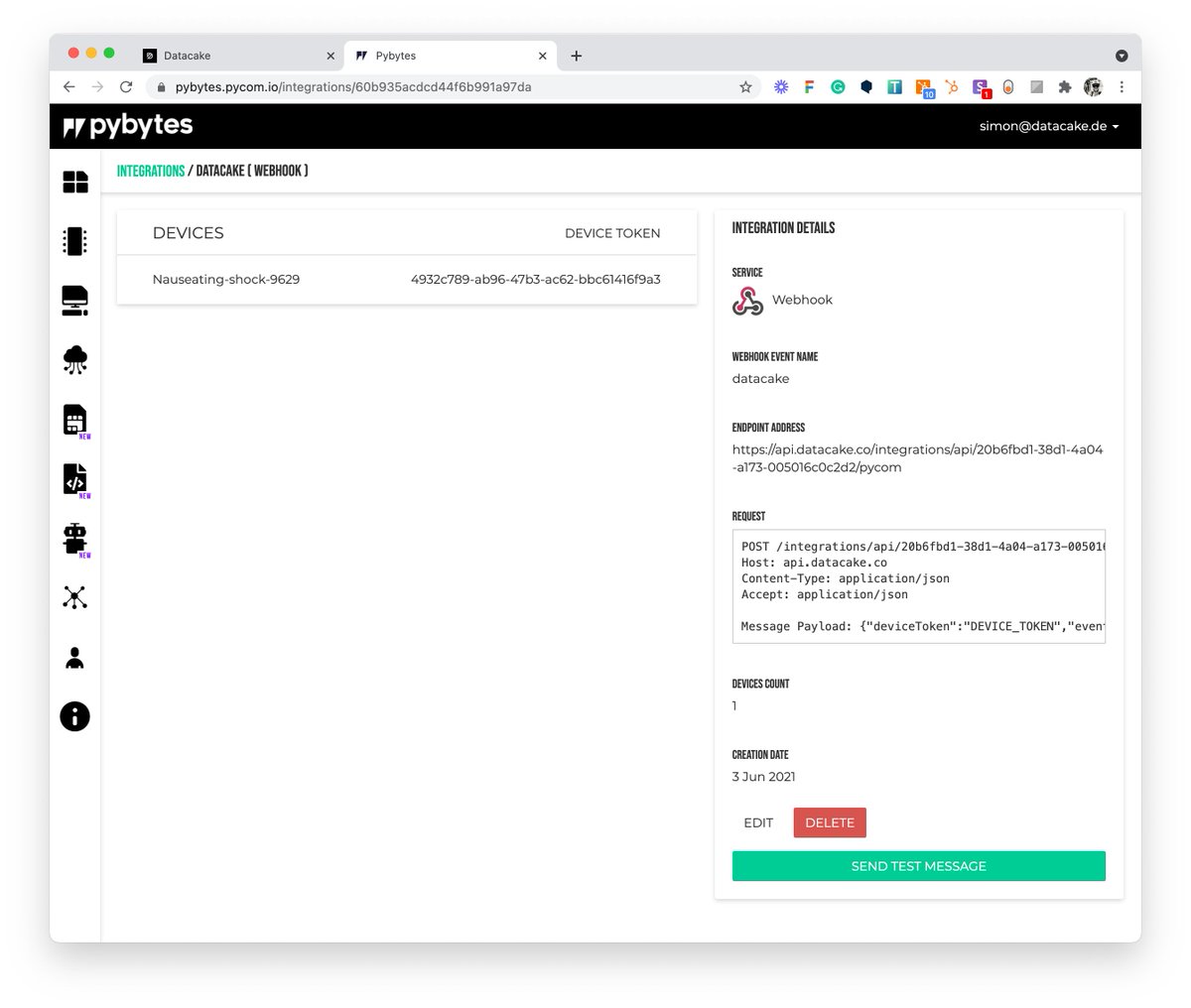Click the EDIT button

[758, 822]
